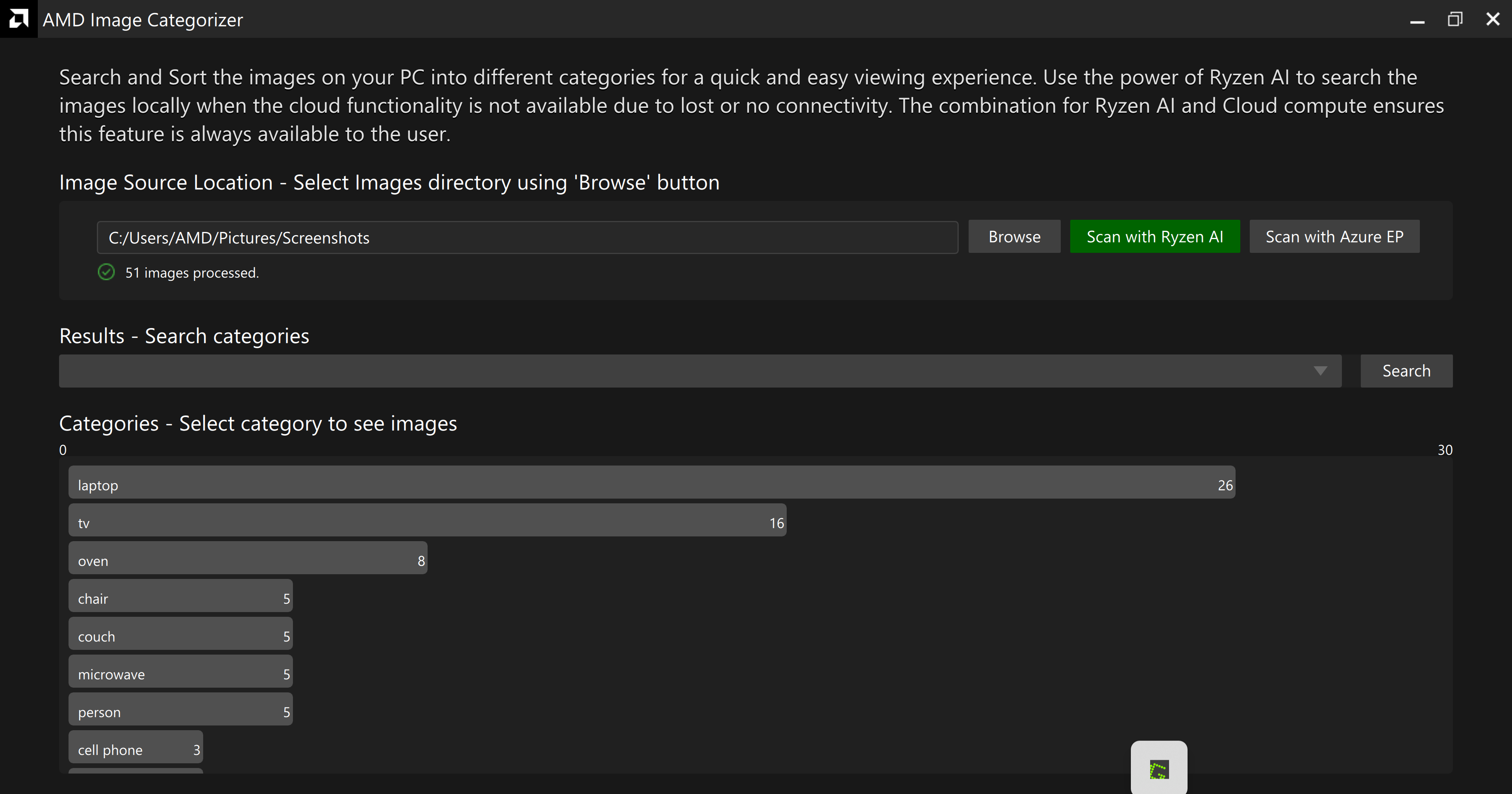
Task: Select the microwave category bar
Action: click(x=180, y=671)
